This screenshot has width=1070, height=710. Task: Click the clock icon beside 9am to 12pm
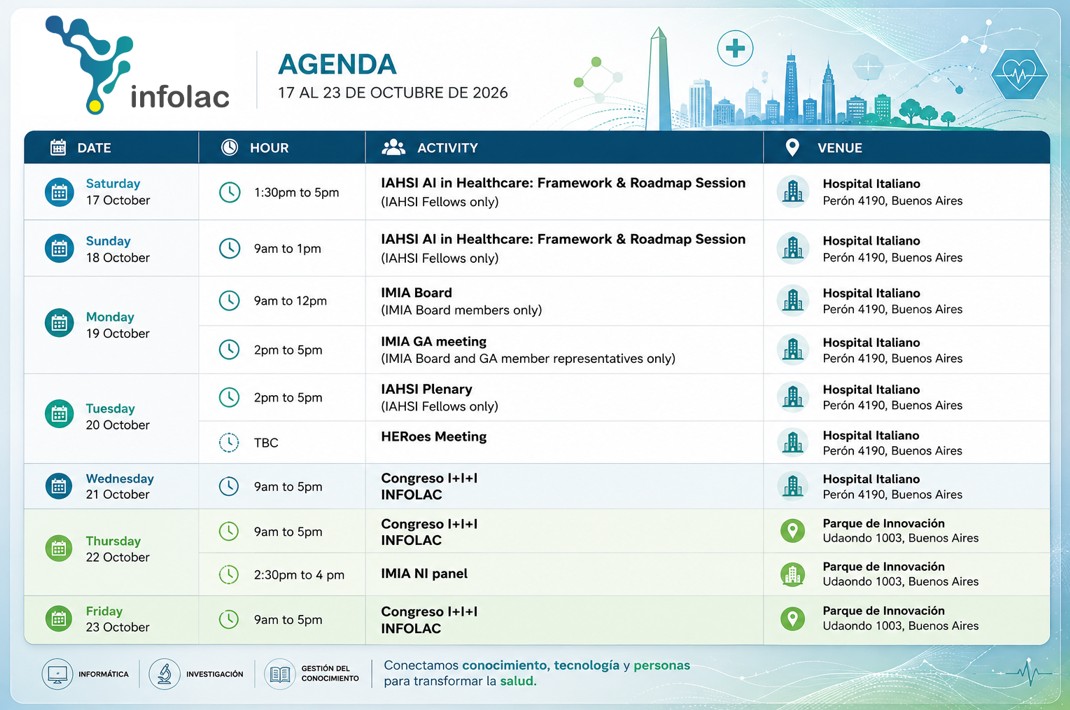[229, 300]
